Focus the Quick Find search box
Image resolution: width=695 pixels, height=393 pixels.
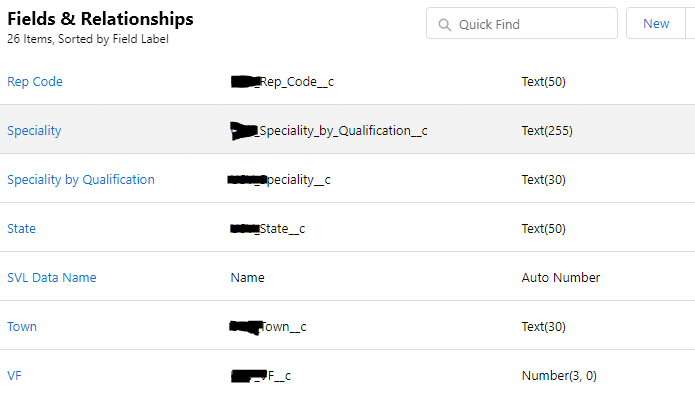click(522, 23)
